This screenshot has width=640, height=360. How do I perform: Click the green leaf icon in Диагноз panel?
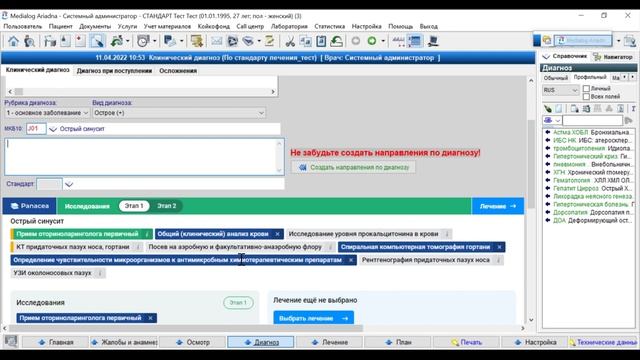548,109
